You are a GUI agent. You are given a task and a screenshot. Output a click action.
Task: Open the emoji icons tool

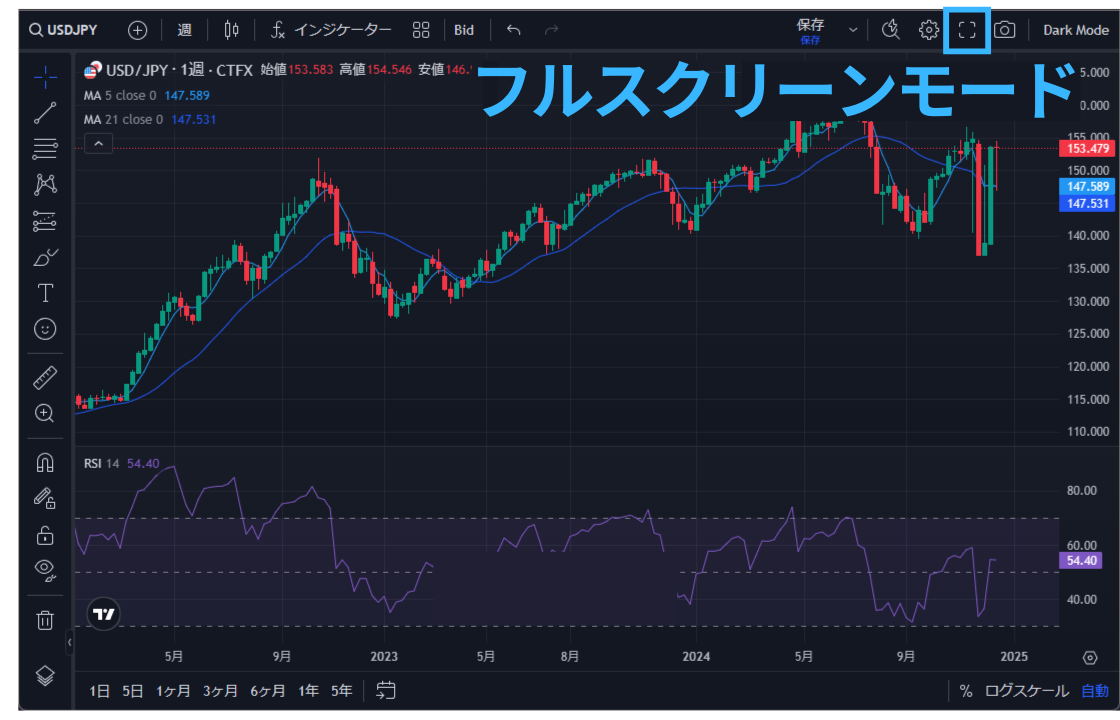(45, 329)
